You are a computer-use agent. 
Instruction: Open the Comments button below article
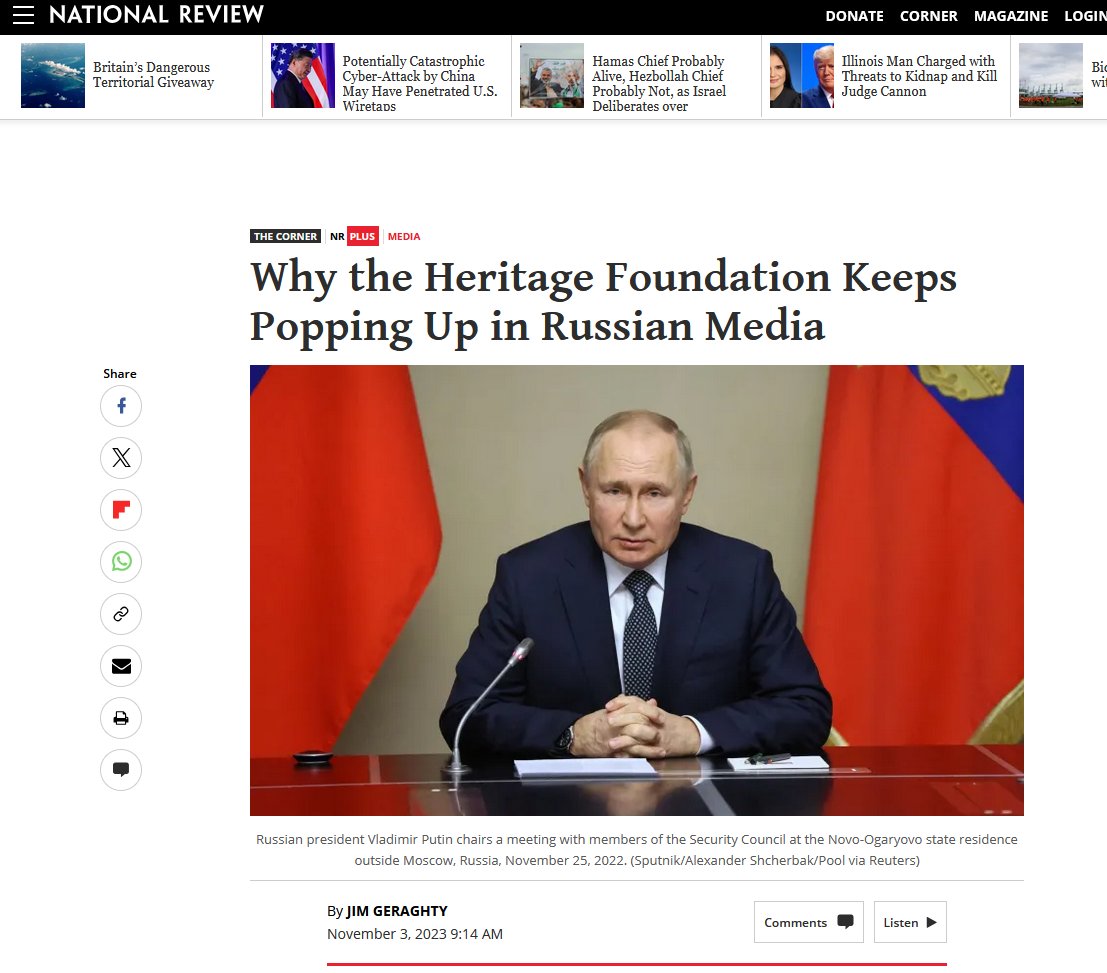(808, 922)
